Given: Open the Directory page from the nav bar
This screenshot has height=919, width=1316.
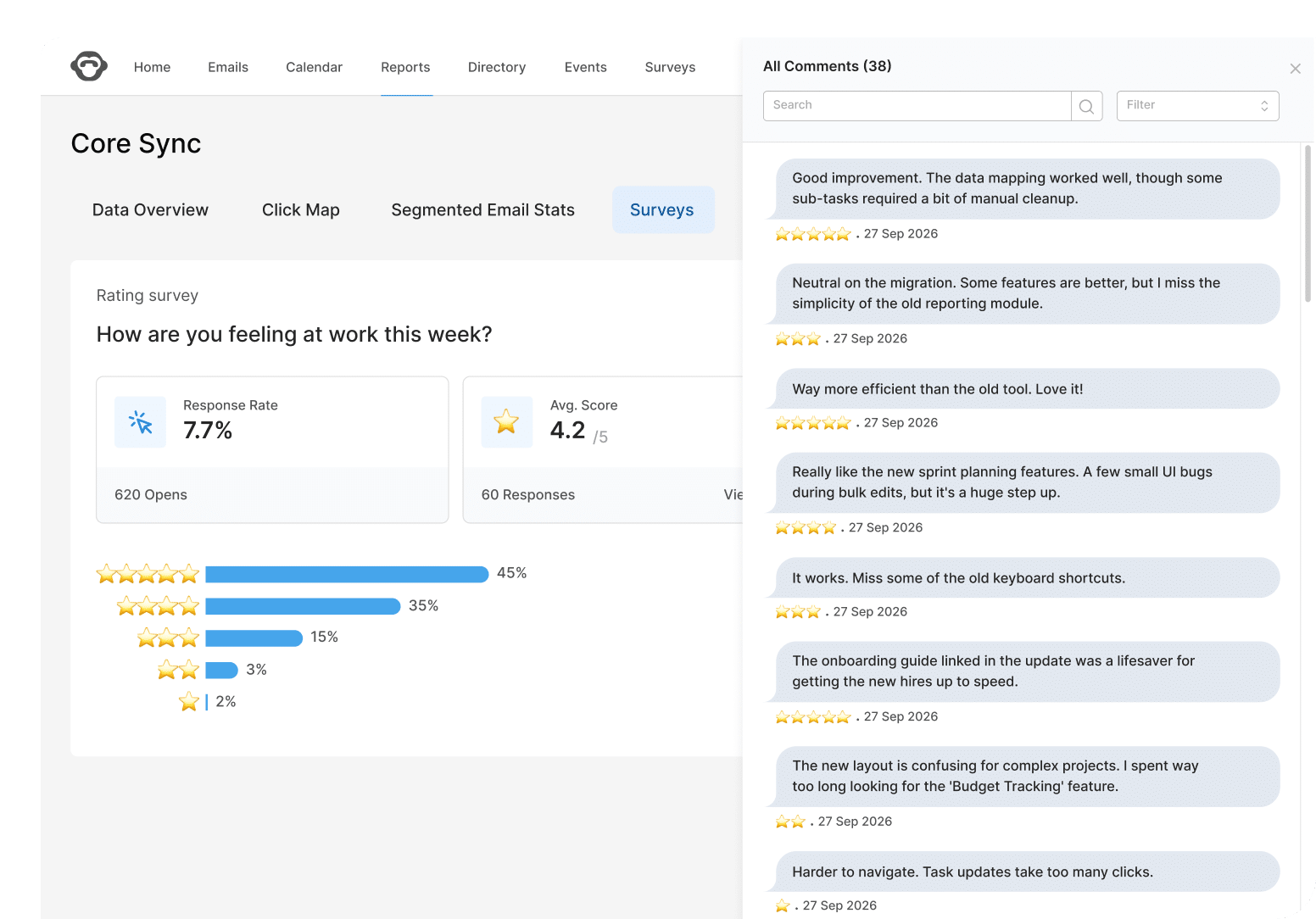Looking at the screenshot, I should pos(496,67).
